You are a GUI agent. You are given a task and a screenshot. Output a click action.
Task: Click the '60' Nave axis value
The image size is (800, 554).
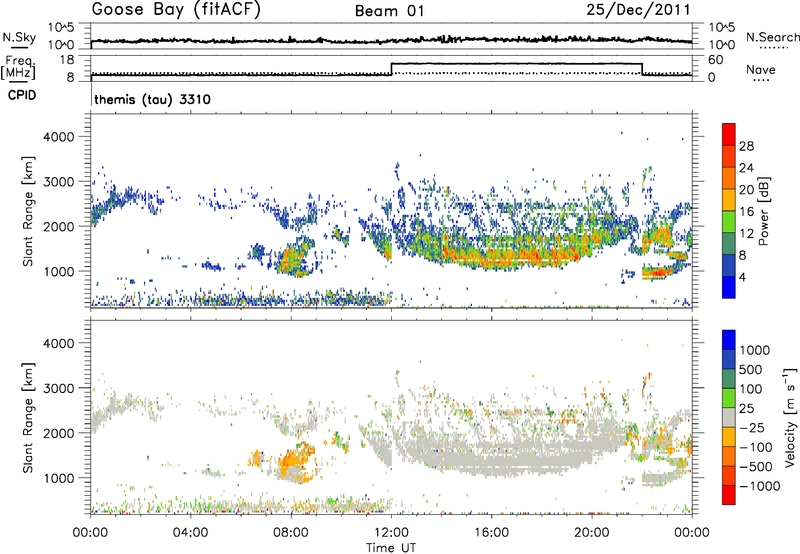pyautogui.click(x=715, y=60)
